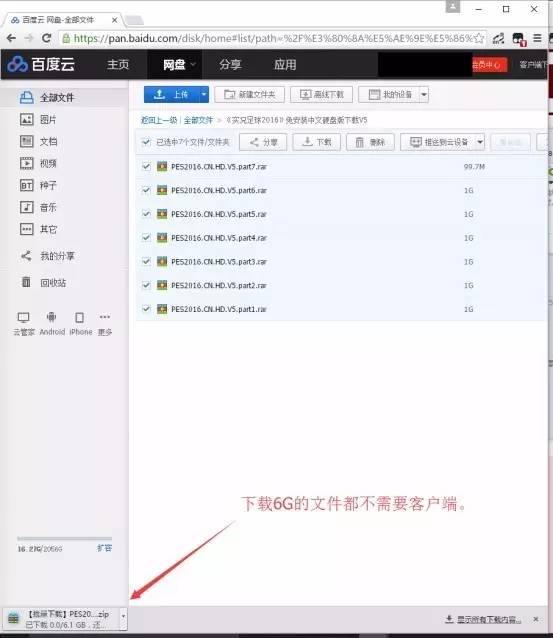Click the 上传 upload button
The width and height of the screenshot is (553, 638).
click(172, 94)
